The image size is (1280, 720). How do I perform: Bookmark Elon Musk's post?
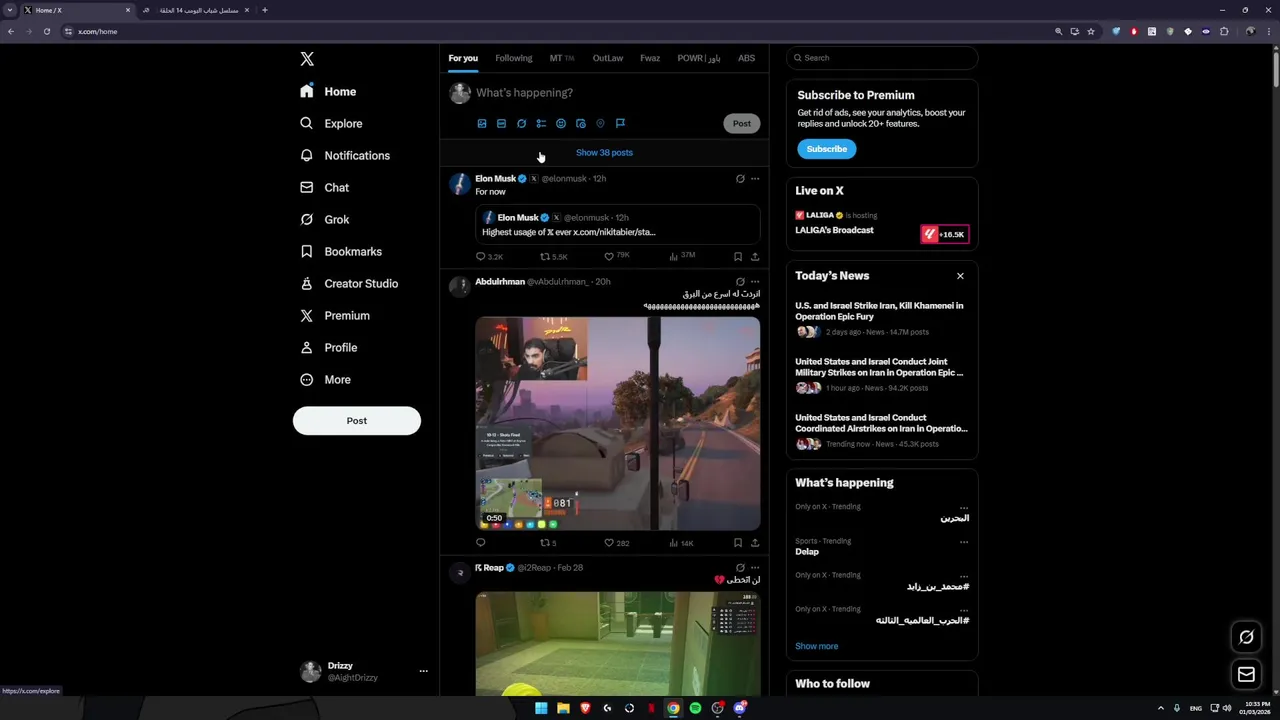(x=738, y=257)
